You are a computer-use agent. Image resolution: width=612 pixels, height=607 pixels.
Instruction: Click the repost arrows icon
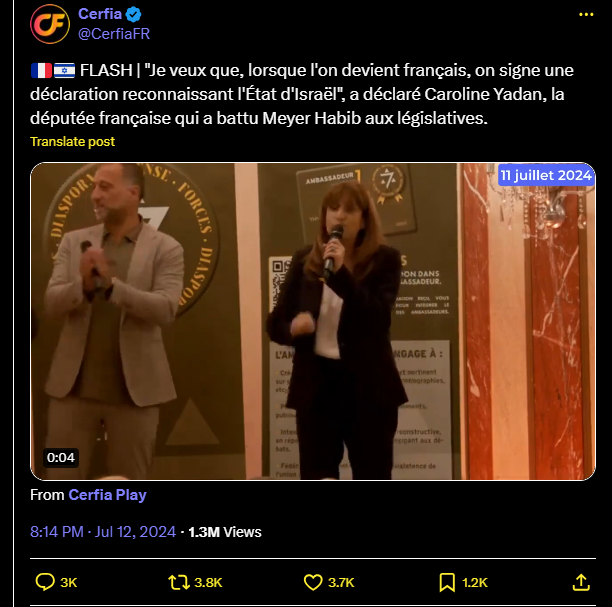pyautogui.click(x=179, y=582)
